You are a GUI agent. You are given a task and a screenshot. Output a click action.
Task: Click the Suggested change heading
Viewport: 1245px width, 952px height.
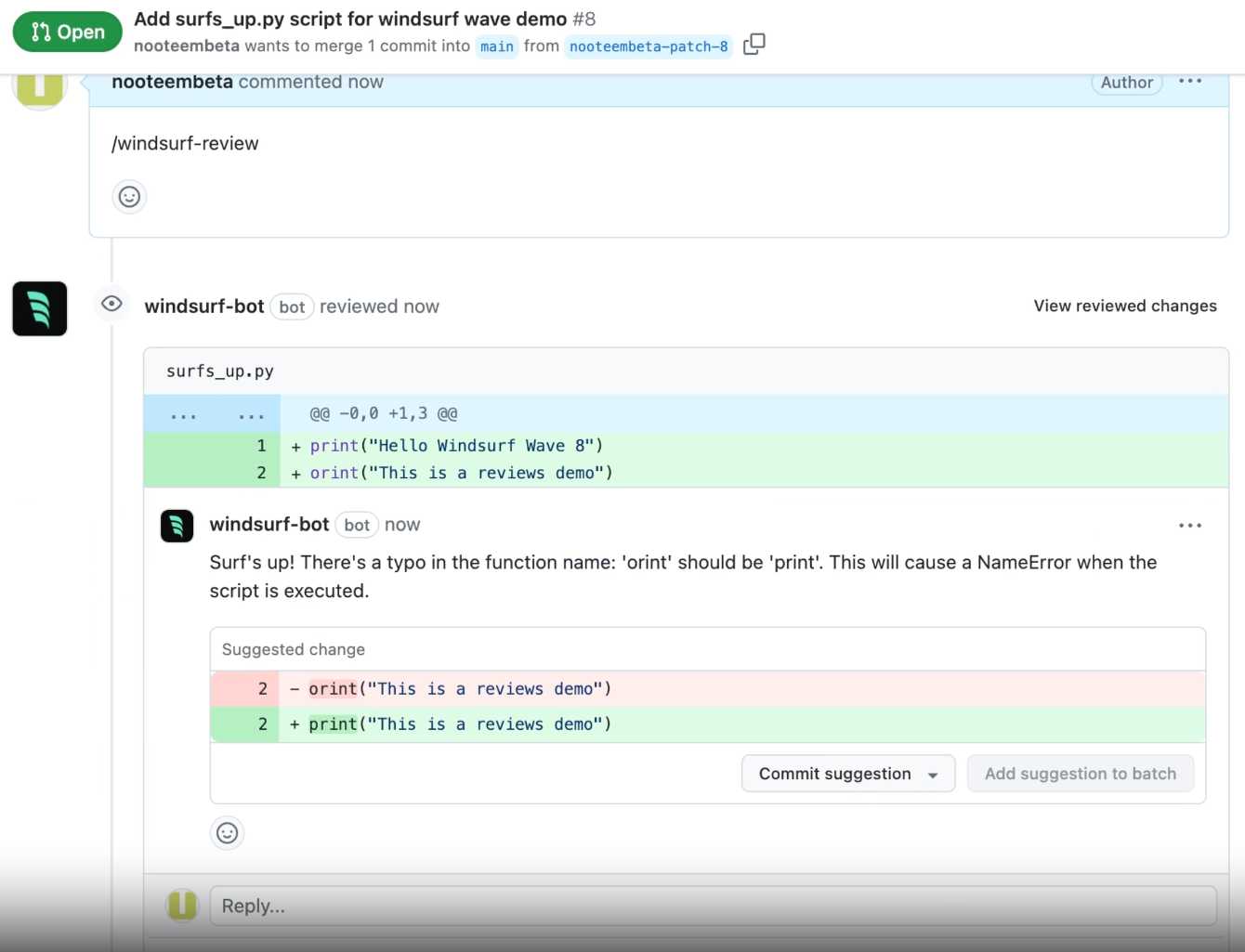pos(294,649)
